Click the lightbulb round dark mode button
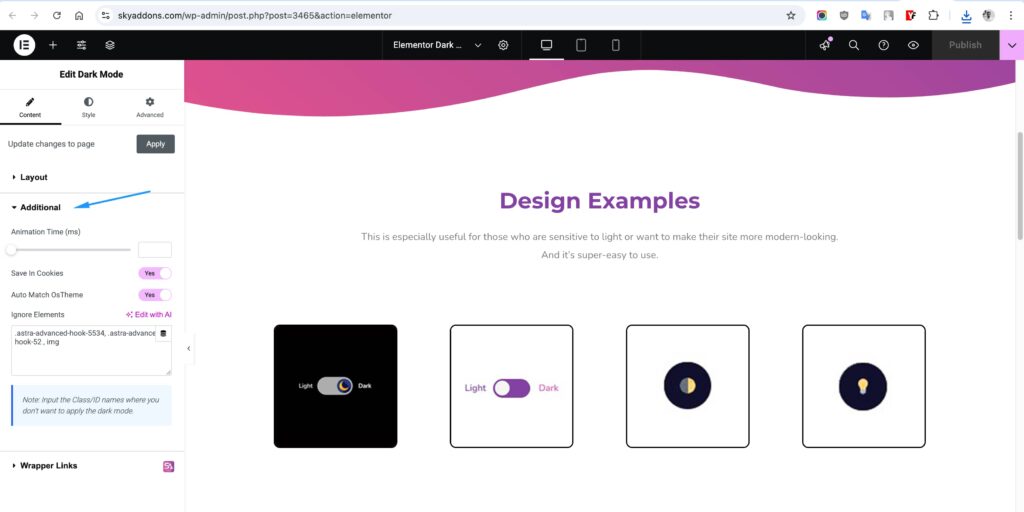Image resolution: width=1024 pixels, height=512 pixels. click(x=863, y=387)
